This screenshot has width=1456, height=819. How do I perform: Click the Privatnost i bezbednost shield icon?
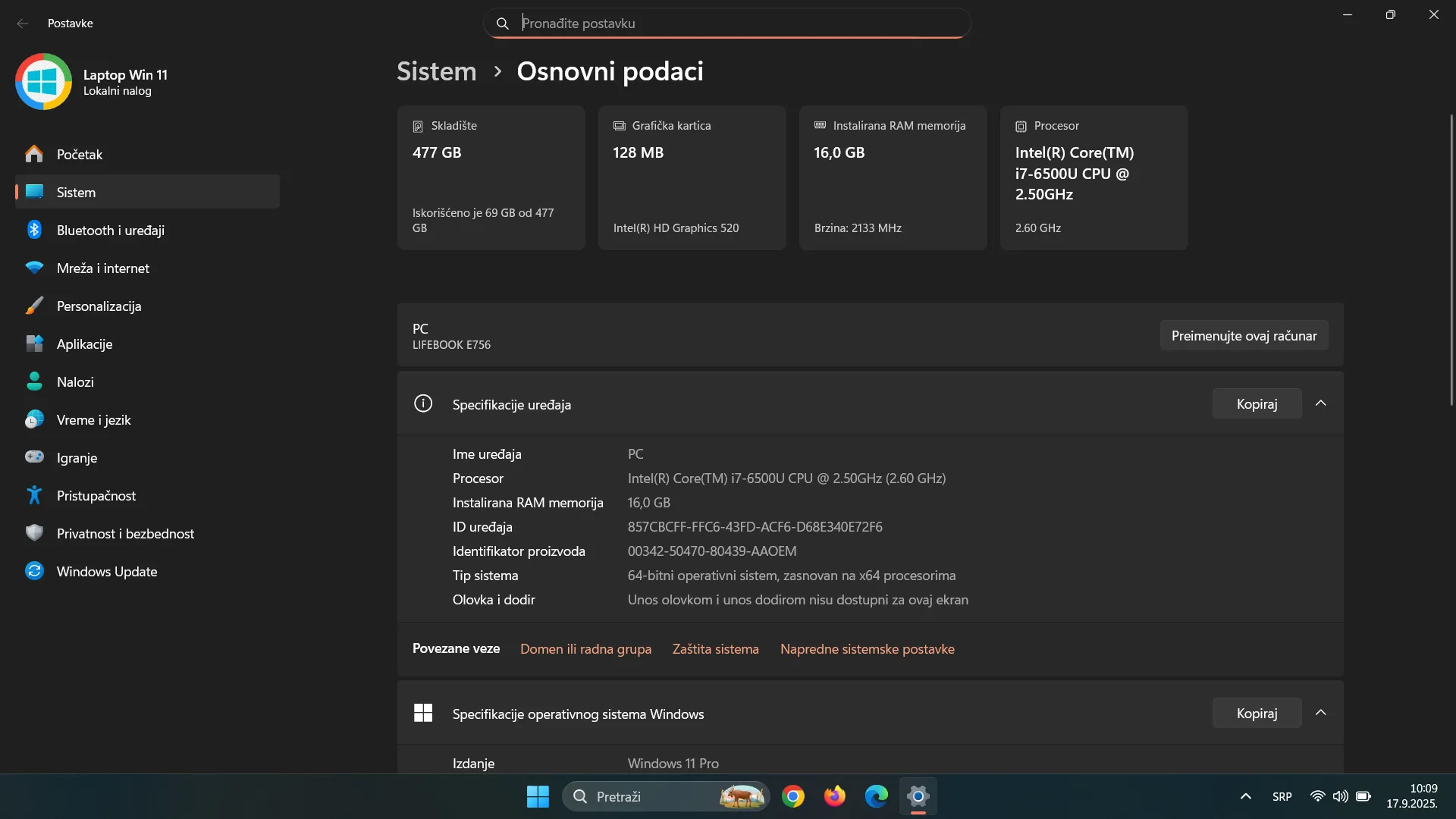[34, 533]
